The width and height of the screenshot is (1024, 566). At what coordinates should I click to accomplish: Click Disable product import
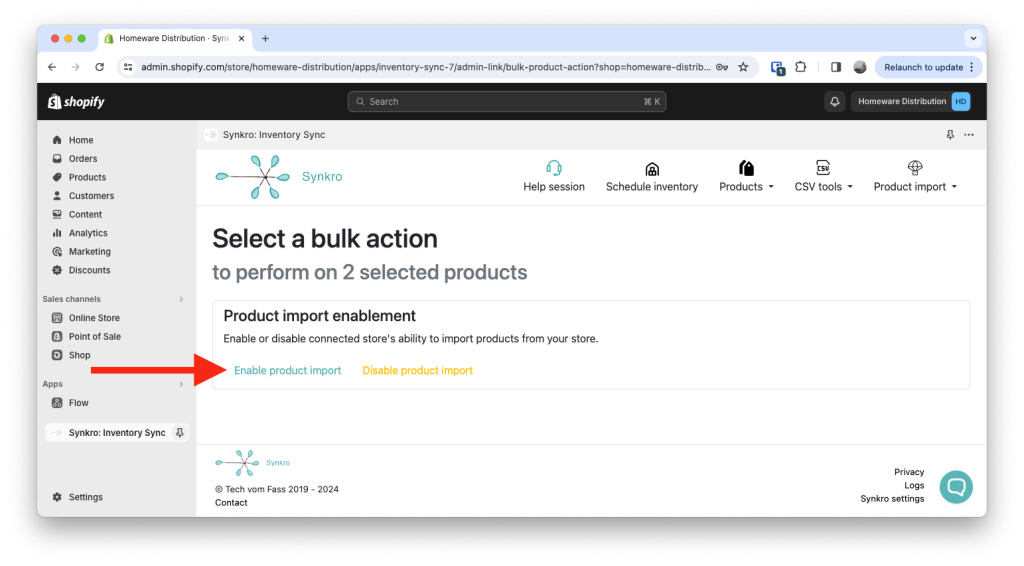click(x=417, y=370)
